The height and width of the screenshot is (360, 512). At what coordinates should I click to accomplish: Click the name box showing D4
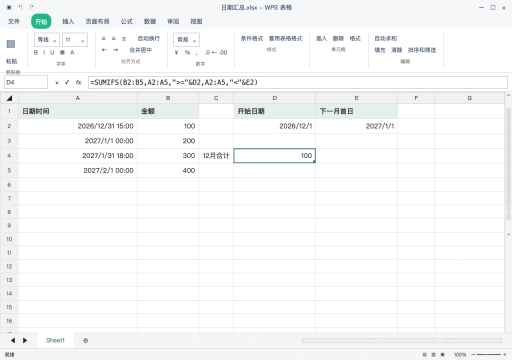26,82
